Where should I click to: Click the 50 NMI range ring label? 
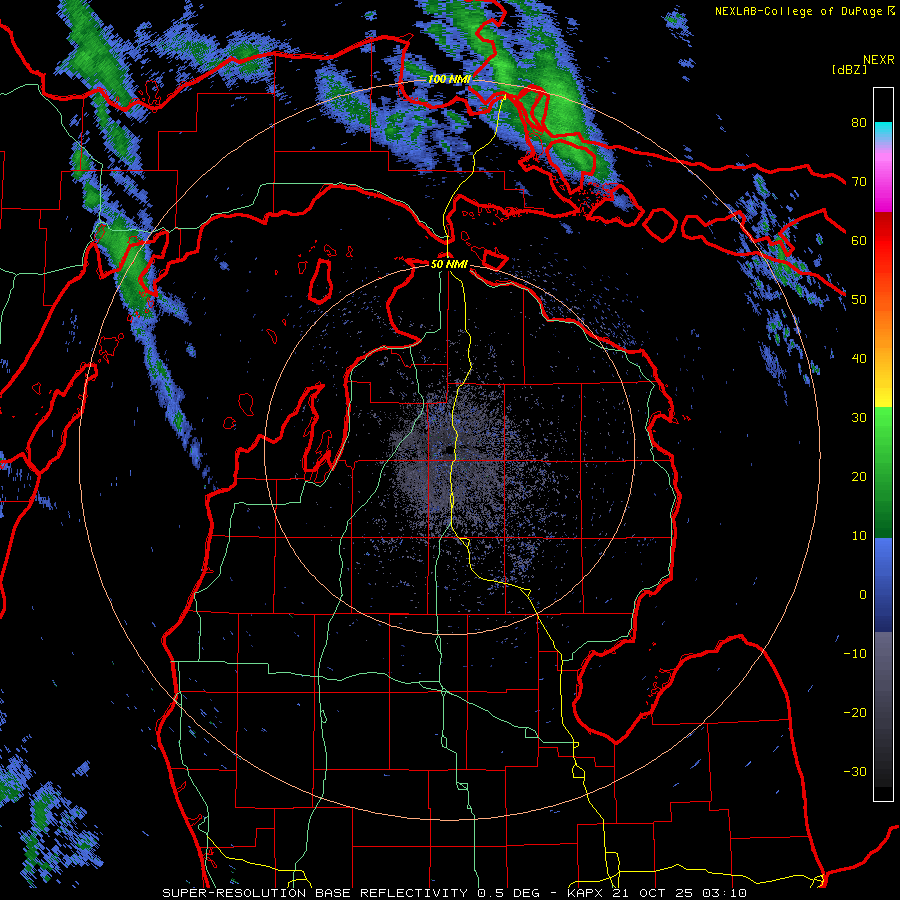click(x=449, y=264)
